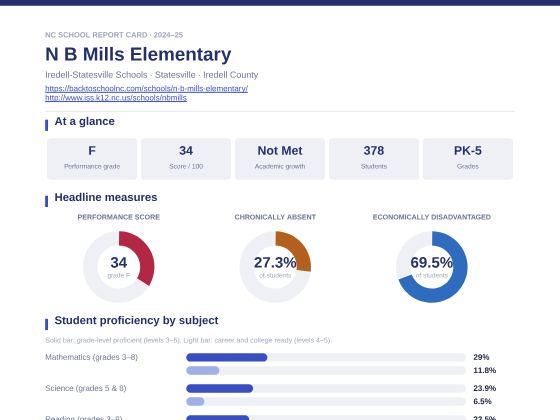This screenshot has height=420, width=560.
Task: Select the 34 Score / 100 card
Action: click(x=186, y=159)
